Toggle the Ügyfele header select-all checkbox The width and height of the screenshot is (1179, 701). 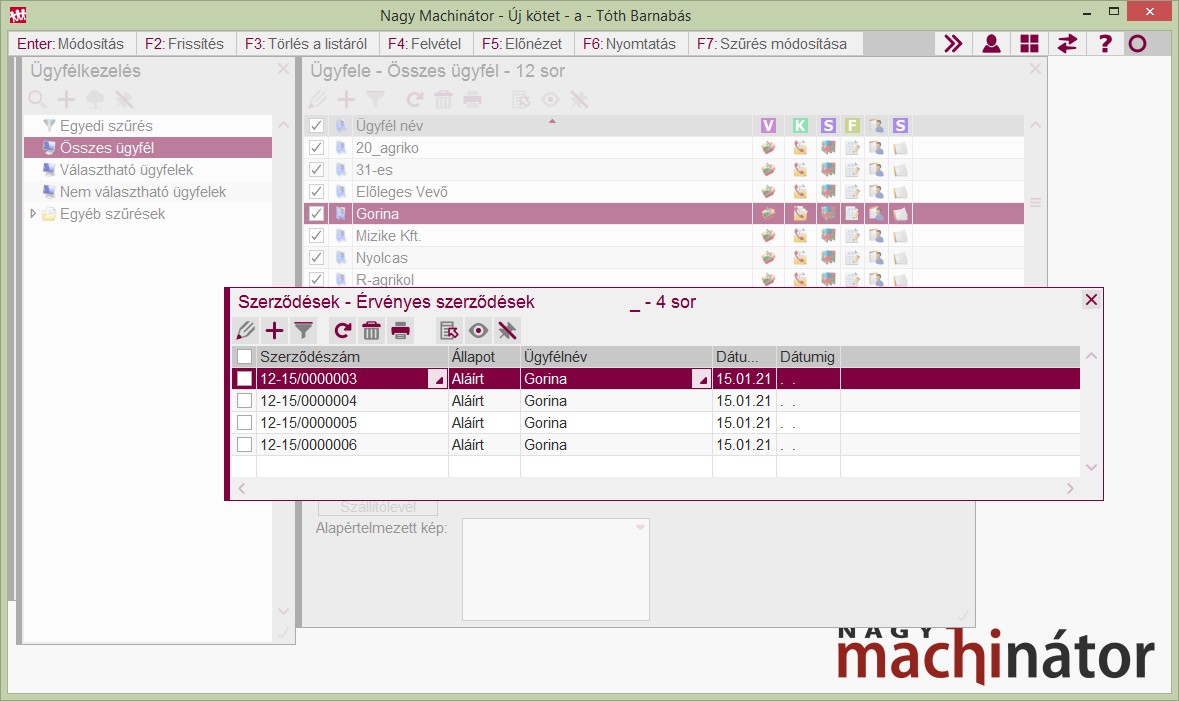pos(317,126)
